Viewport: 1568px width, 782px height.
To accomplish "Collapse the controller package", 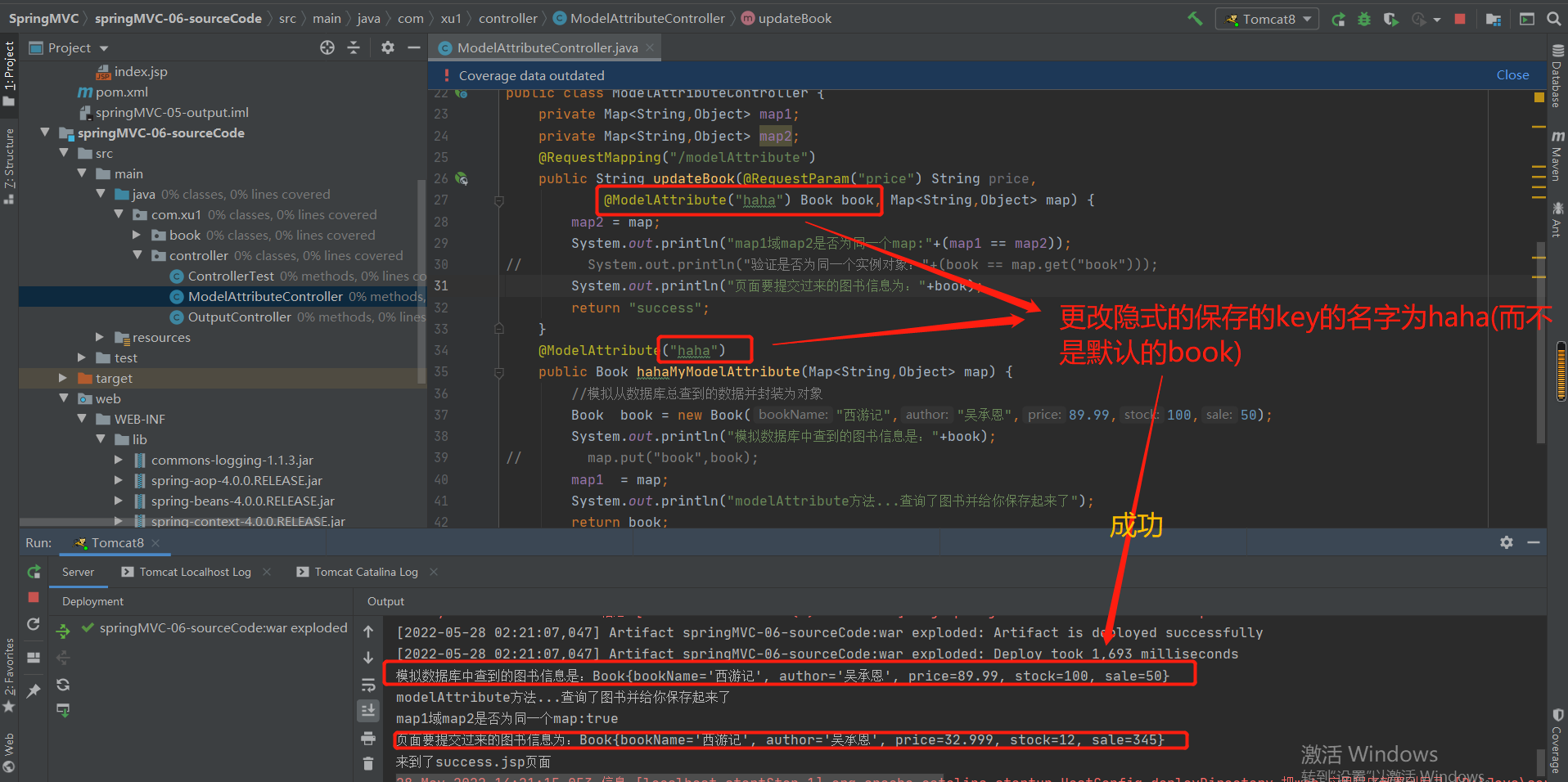I will [x=137, y=255].
